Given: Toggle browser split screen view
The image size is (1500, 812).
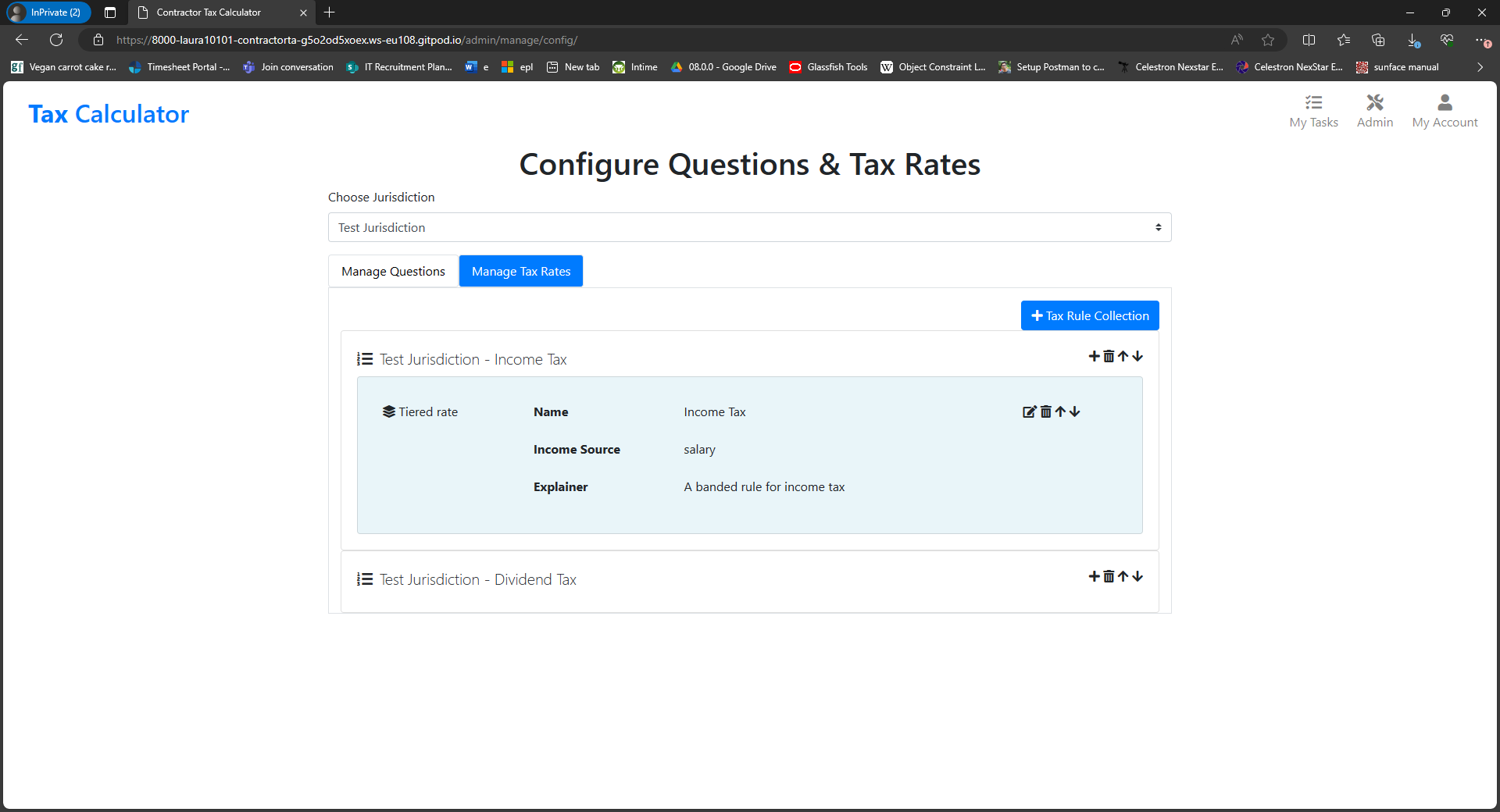Looking at the screenshot, I should pos(1309,40).
